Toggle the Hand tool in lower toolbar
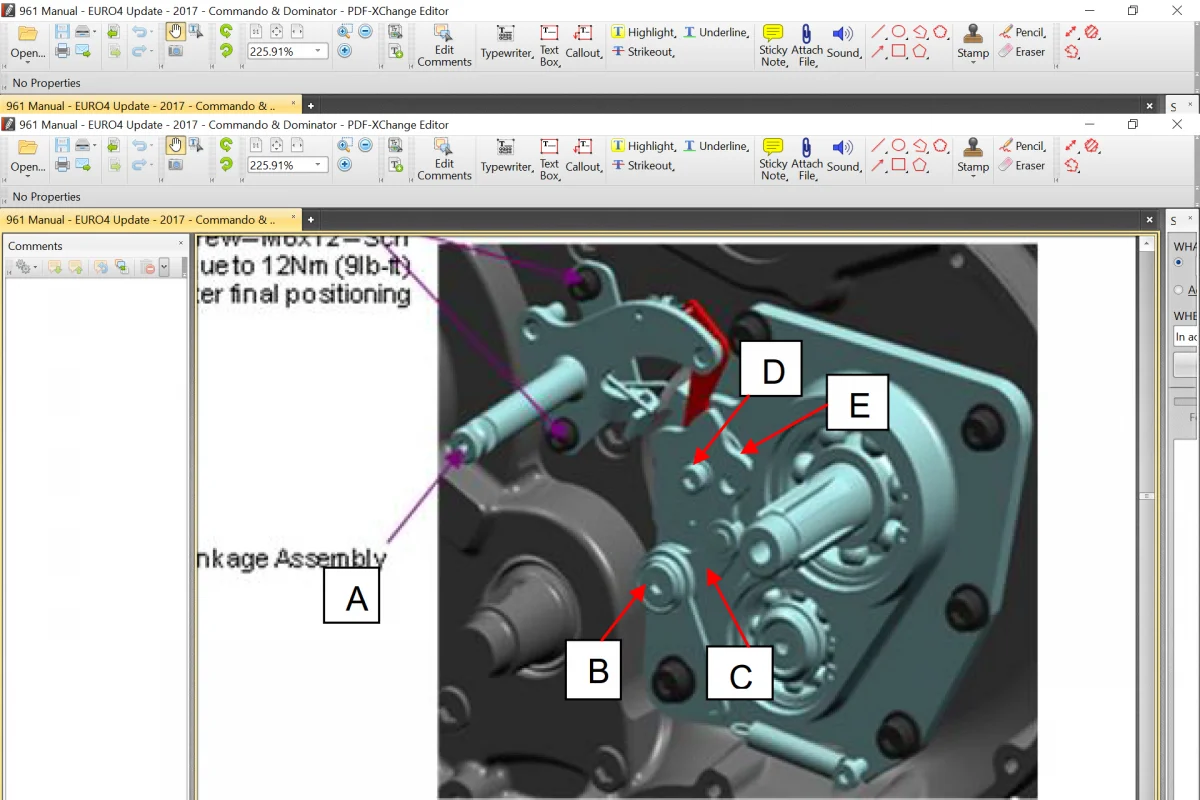The height and width of the screenshot is (800, 1200). [175, 145]
